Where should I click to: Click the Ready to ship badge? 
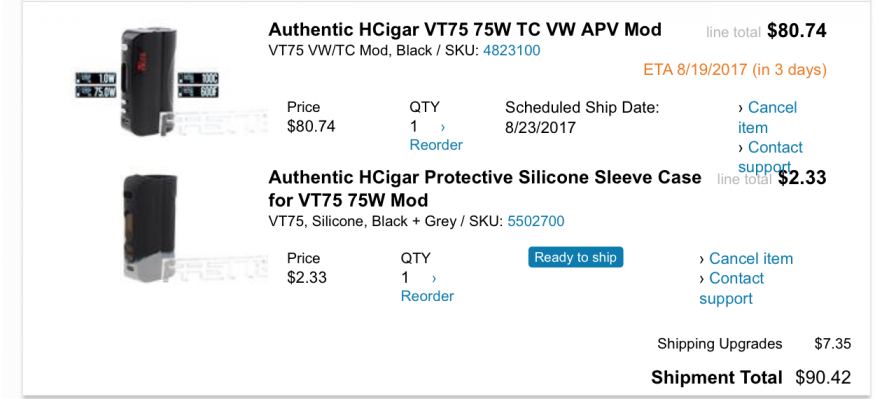click(575, 257)
